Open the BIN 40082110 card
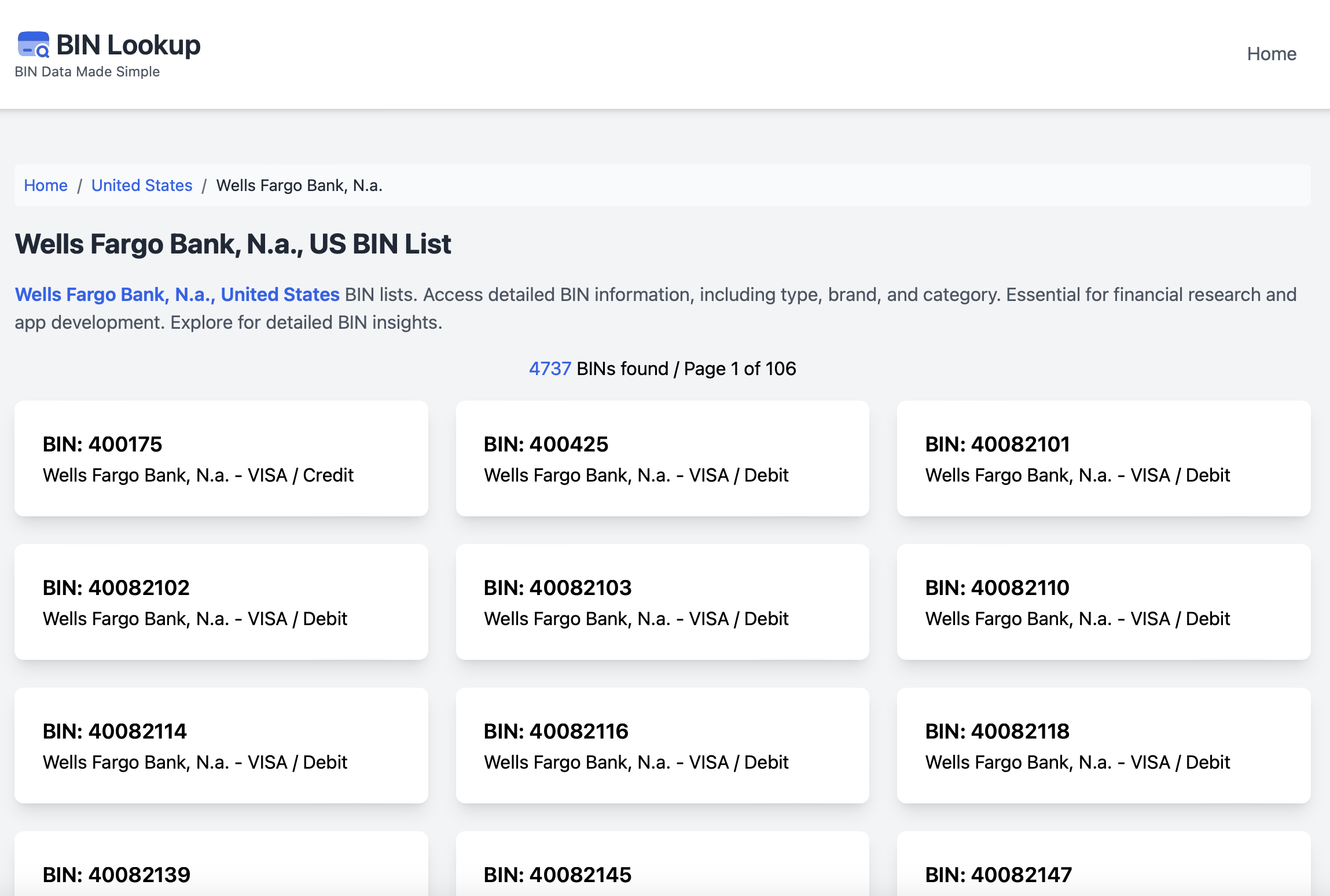The width and height of the screenshot is (1330, 896). [1104, 602]
